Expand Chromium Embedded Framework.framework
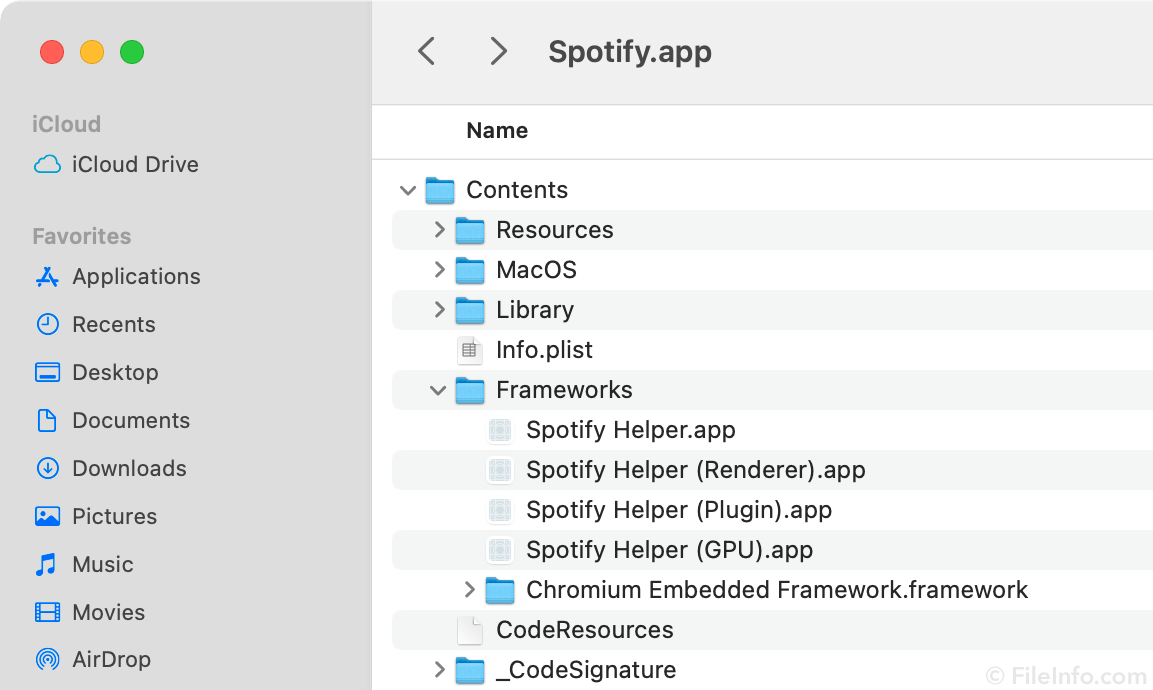 [469, 590]
